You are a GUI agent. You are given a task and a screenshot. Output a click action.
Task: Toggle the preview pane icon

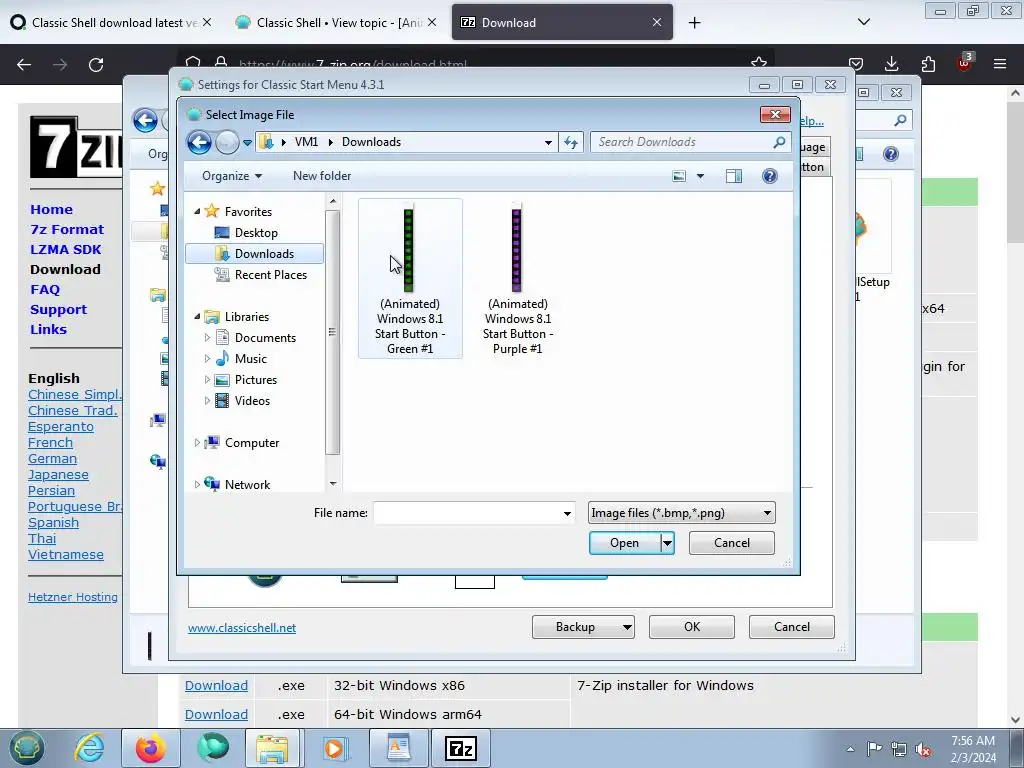pos(734,176)
